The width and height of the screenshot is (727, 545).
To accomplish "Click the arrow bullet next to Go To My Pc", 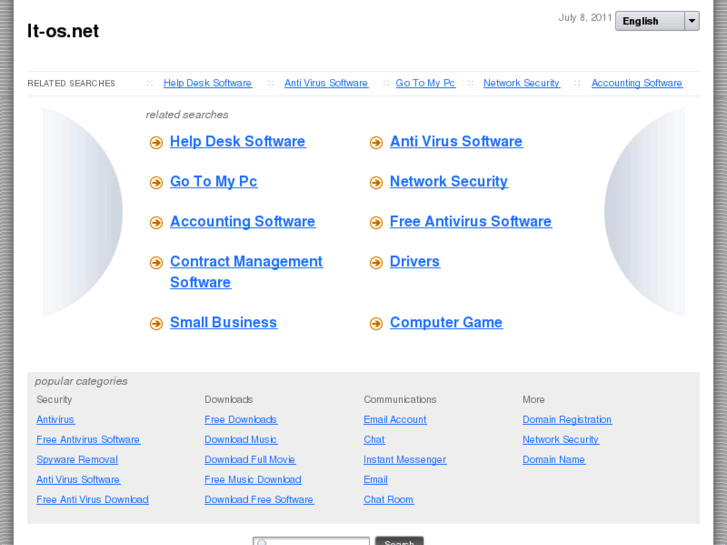I will (156, 183).
